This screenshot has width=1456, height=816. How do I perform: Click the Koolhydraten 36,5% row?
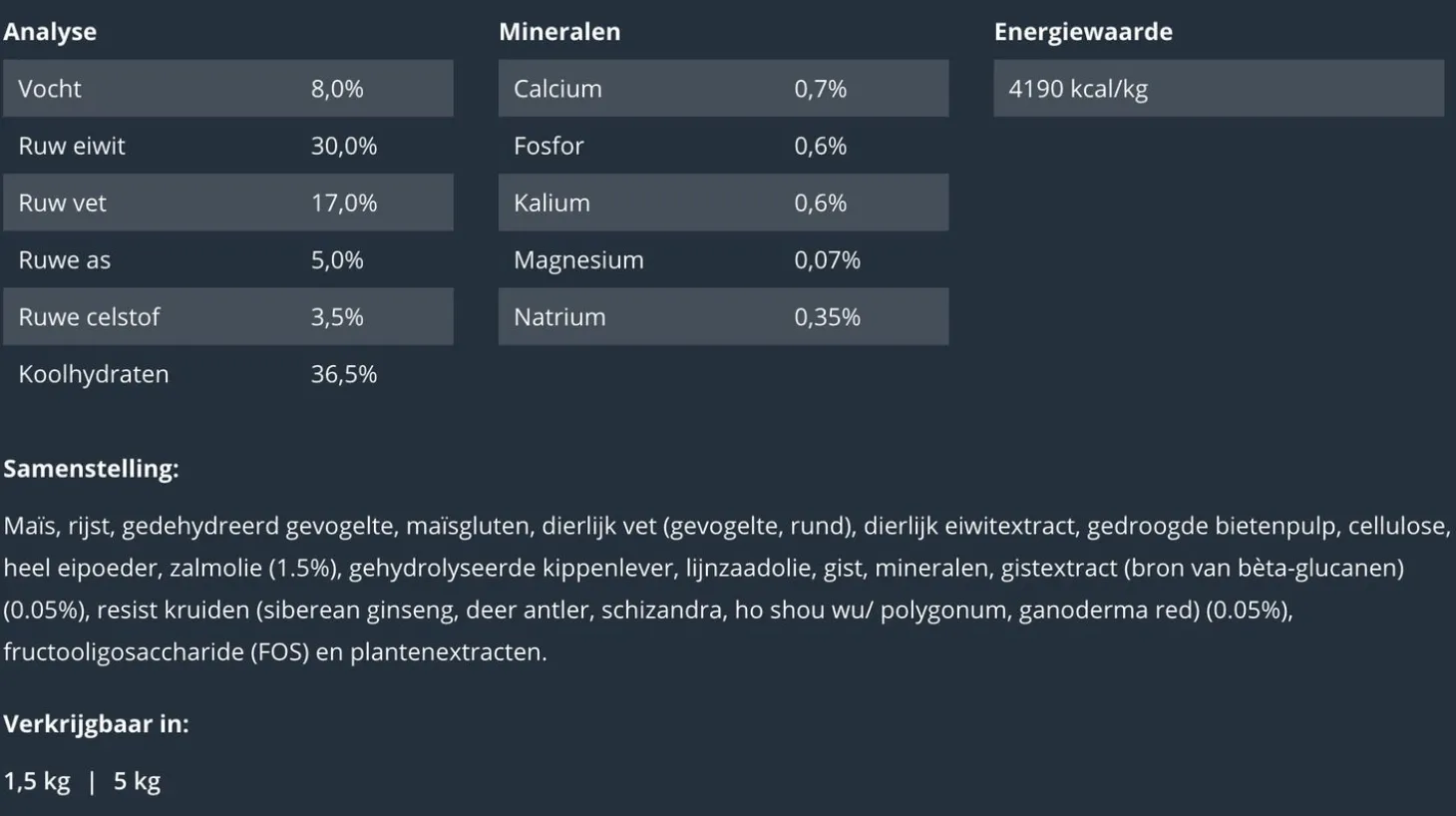click(x=227, y=374)
